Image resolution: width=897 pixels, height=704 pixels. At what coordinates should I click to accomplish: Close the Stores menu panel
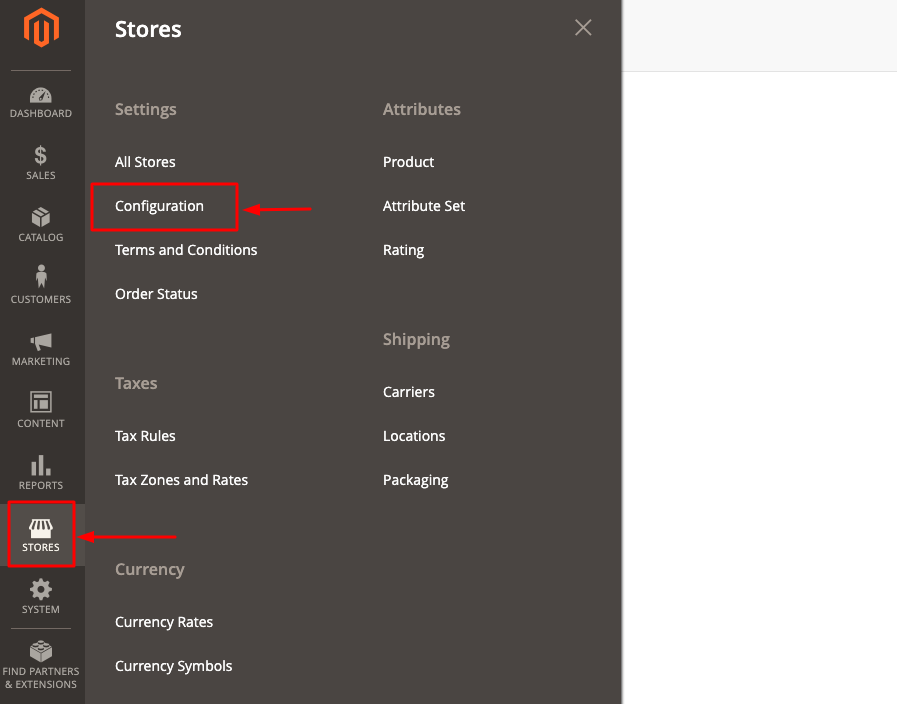pos(583,27)
